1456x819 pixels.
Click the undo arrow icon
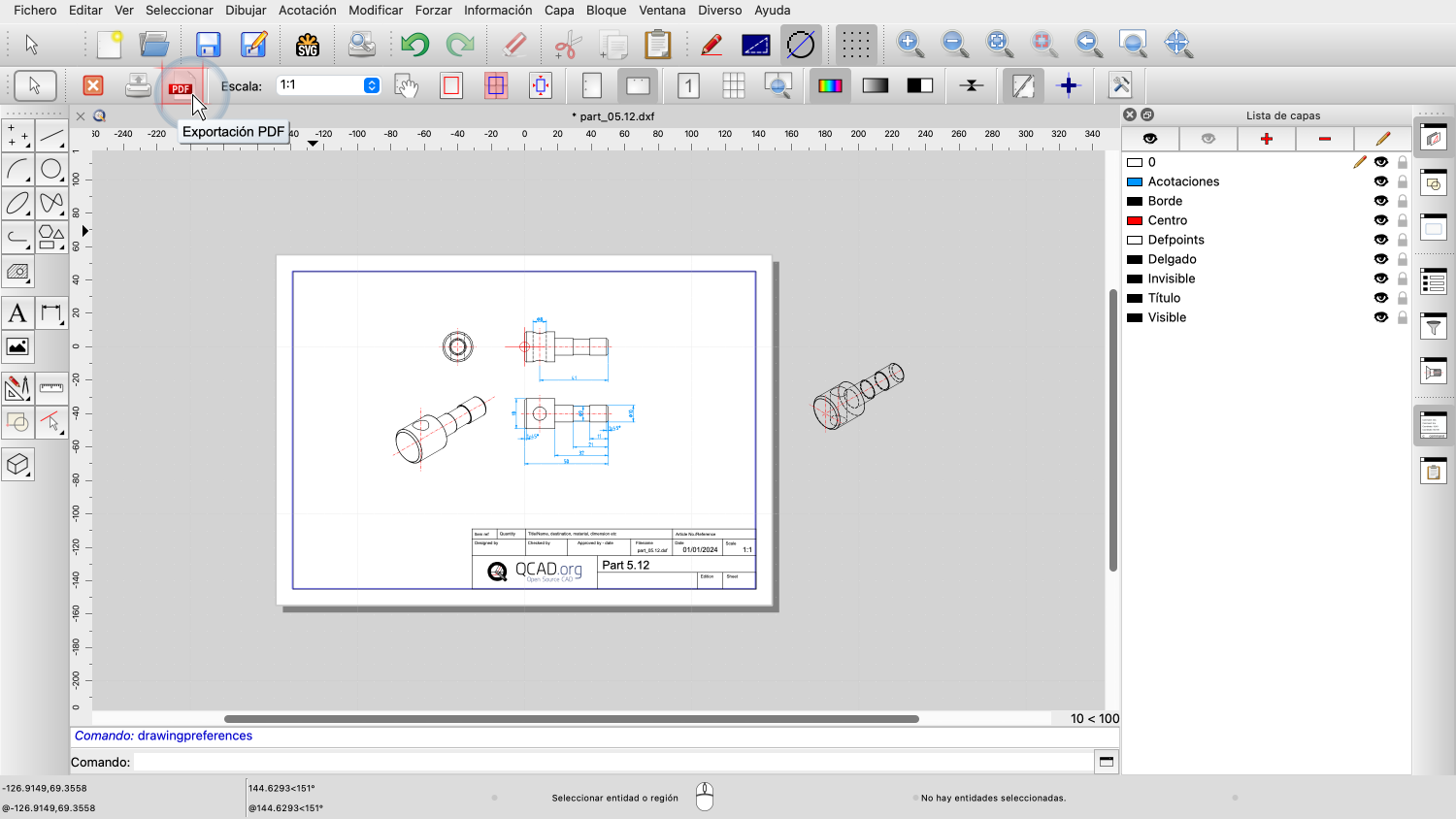point(415,45)
